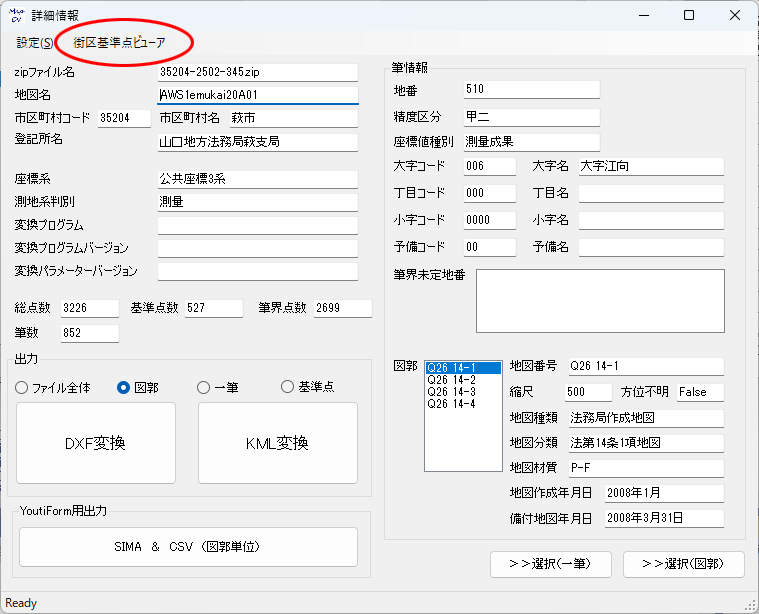
Task: Click the 地図作成年月日 field 2008年1月
Action: click(x=664, y=493)
